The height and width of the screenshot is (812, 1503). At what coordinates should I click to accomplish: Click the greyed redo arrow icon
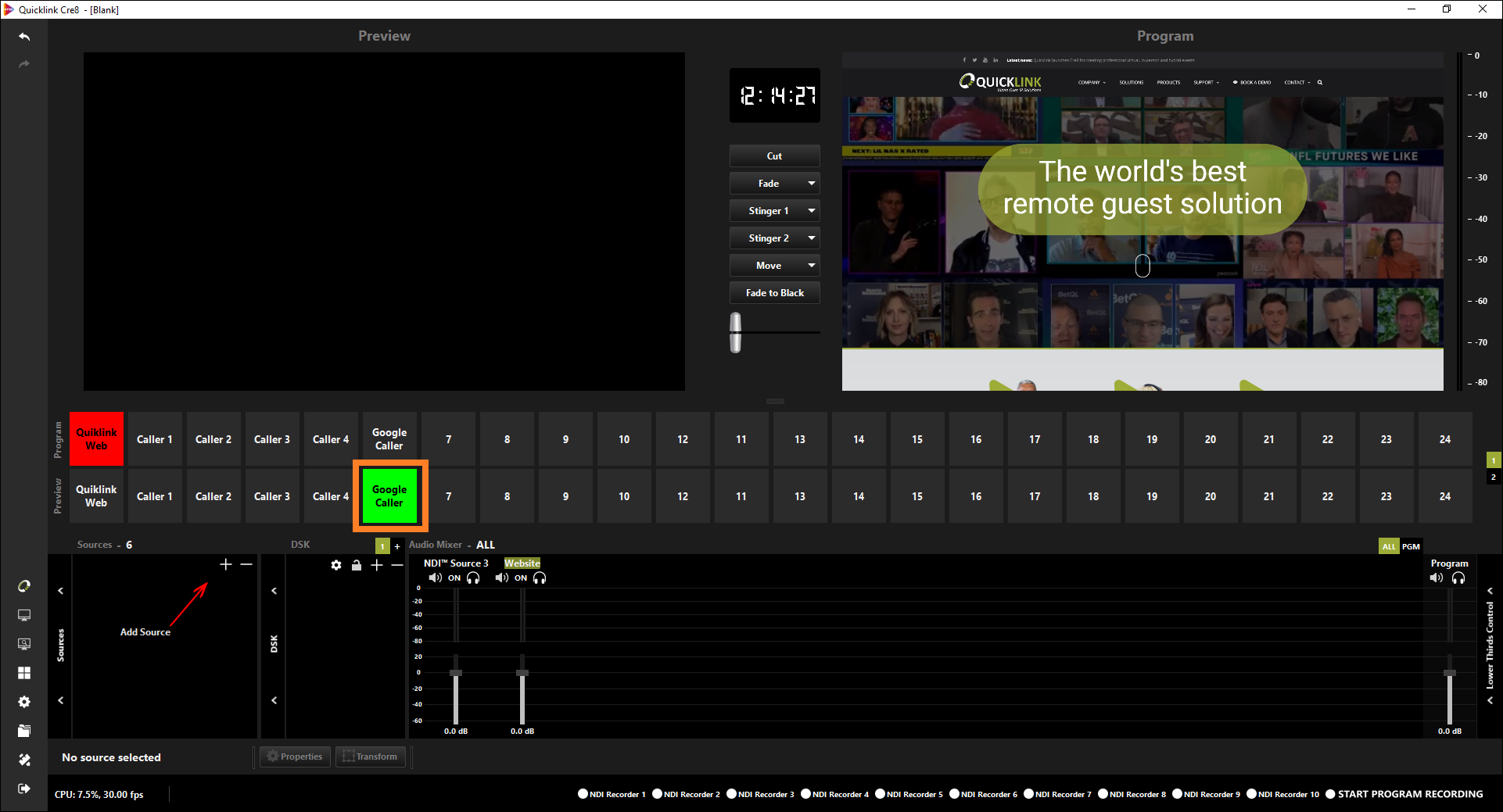pyautogui.click(x=24, y=64)
